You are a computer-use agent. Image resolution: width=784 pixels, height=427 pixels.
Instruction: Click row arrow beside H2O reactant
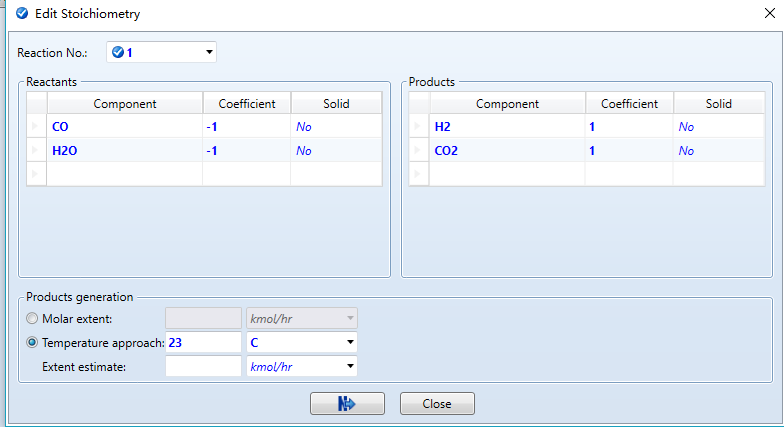pyautogui.click(x=37, y=151)
